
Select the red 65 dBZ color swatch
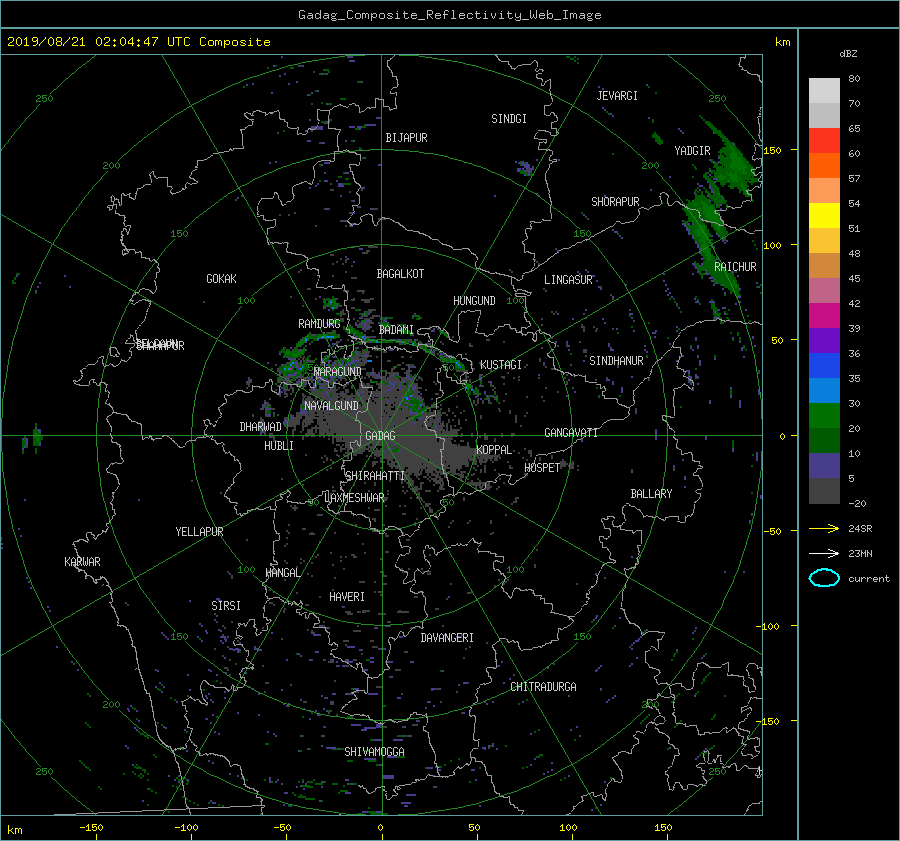click(824, 141)
